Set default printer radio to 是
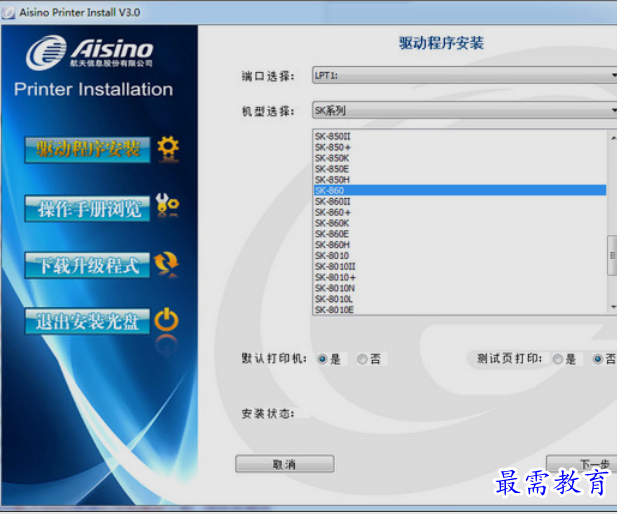This screenshot has height=514, width=617. tap(322, 359)
